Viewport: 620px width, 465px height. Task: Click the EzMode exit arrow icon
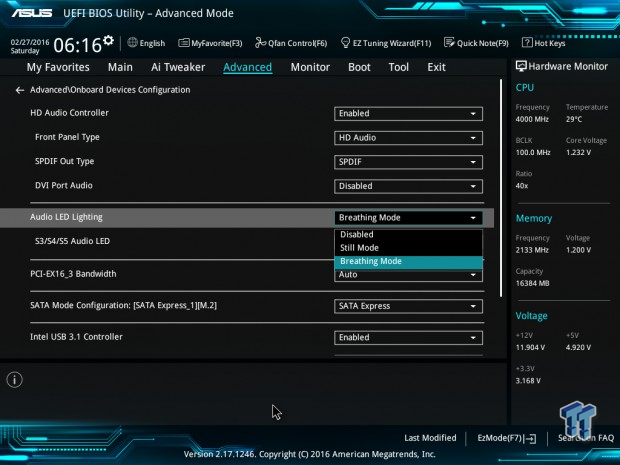click(531, 438)
